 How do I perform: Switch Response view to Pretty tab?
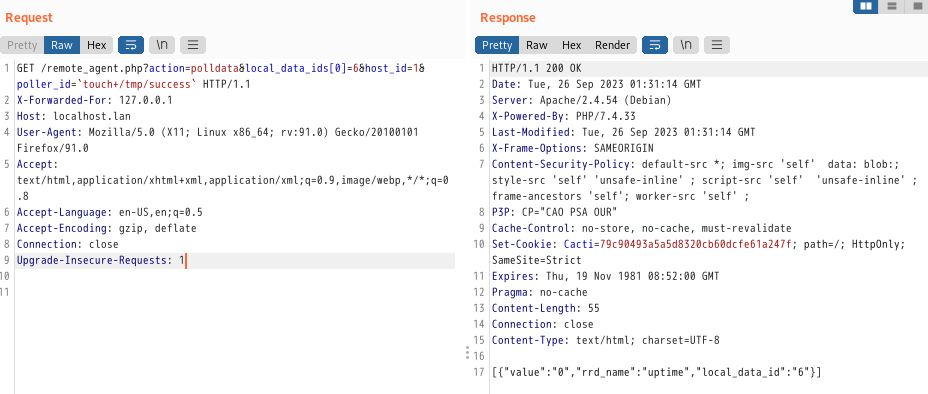(x=497, y=45)
